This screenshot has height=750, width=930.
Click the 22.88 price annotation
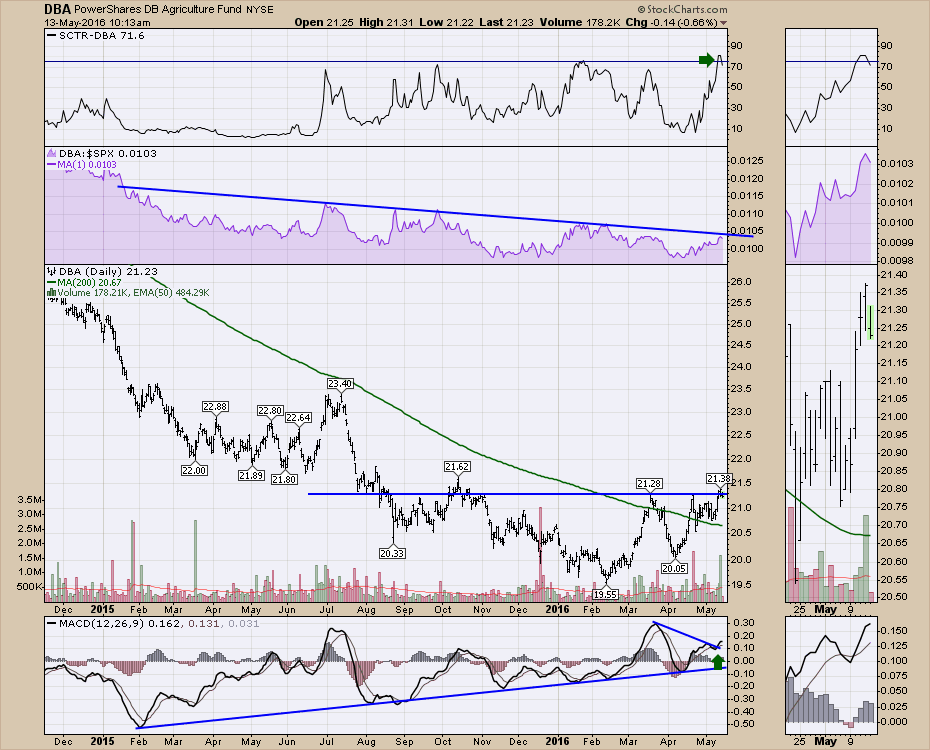coord(215,407)
